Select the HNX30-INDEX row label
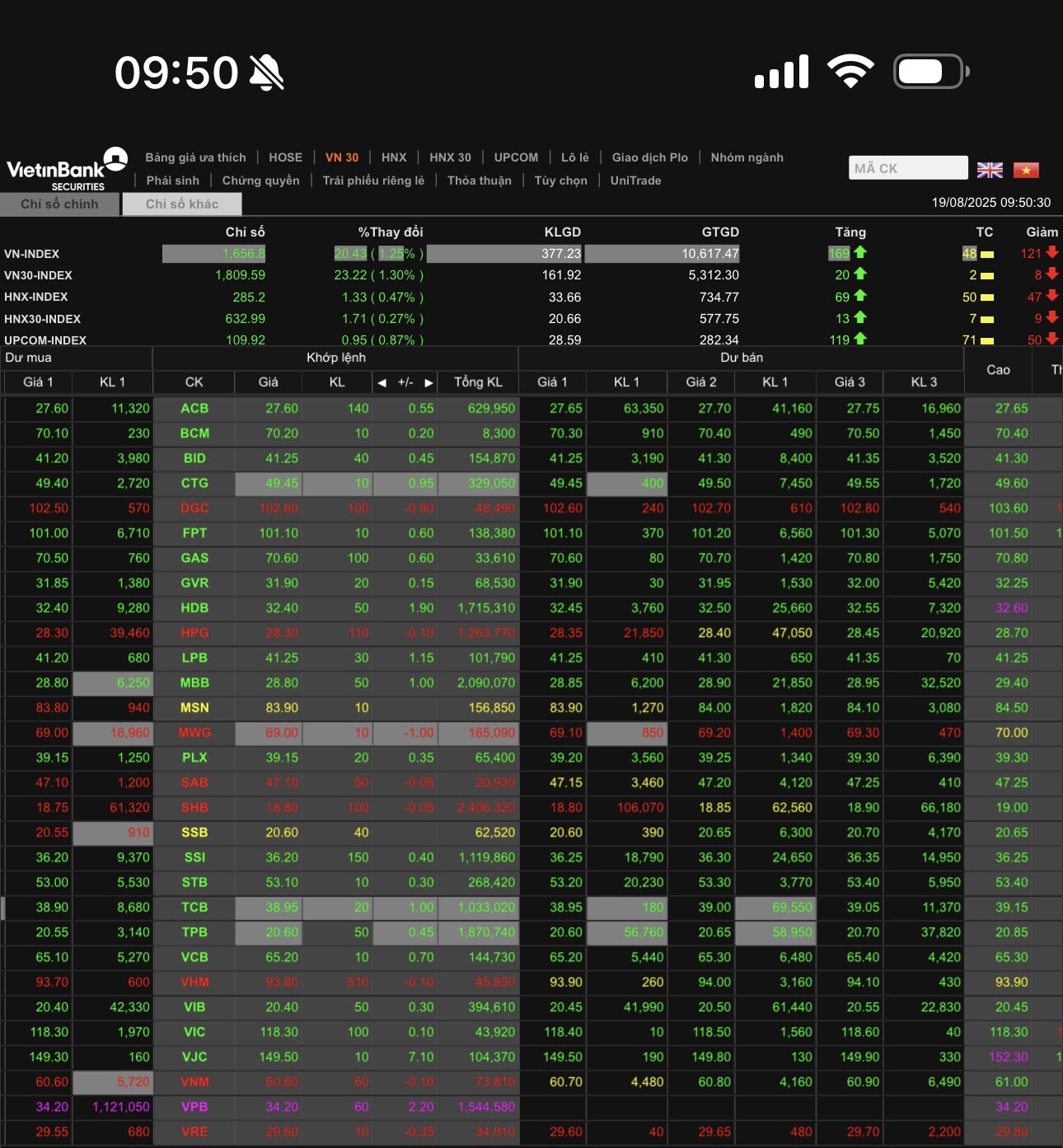Screen dimensions: 1063x1148 tap(42, 319)
